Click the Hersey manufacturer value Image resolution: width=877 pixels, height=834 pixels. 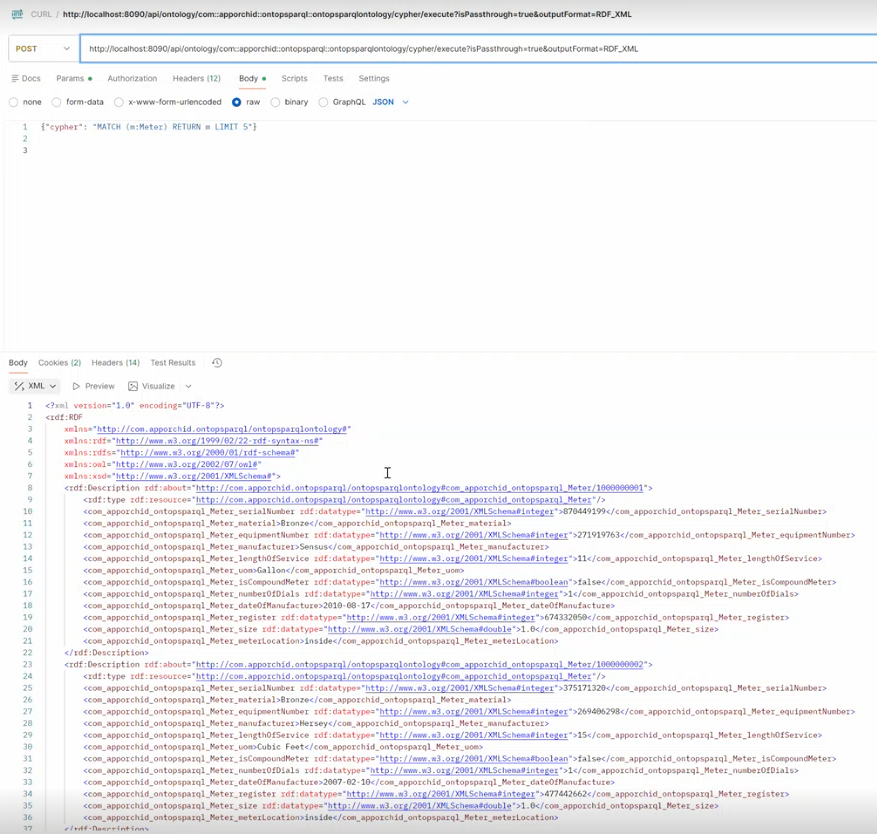pos(313,723)
